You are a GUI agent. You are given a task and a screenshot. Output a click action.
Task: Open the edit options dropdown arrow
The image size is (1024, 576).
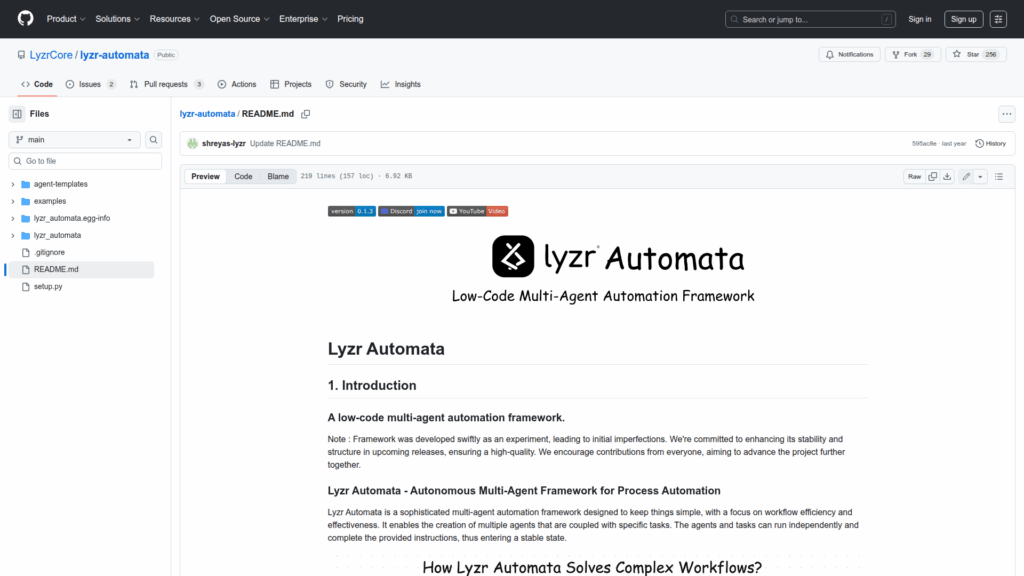980,176
